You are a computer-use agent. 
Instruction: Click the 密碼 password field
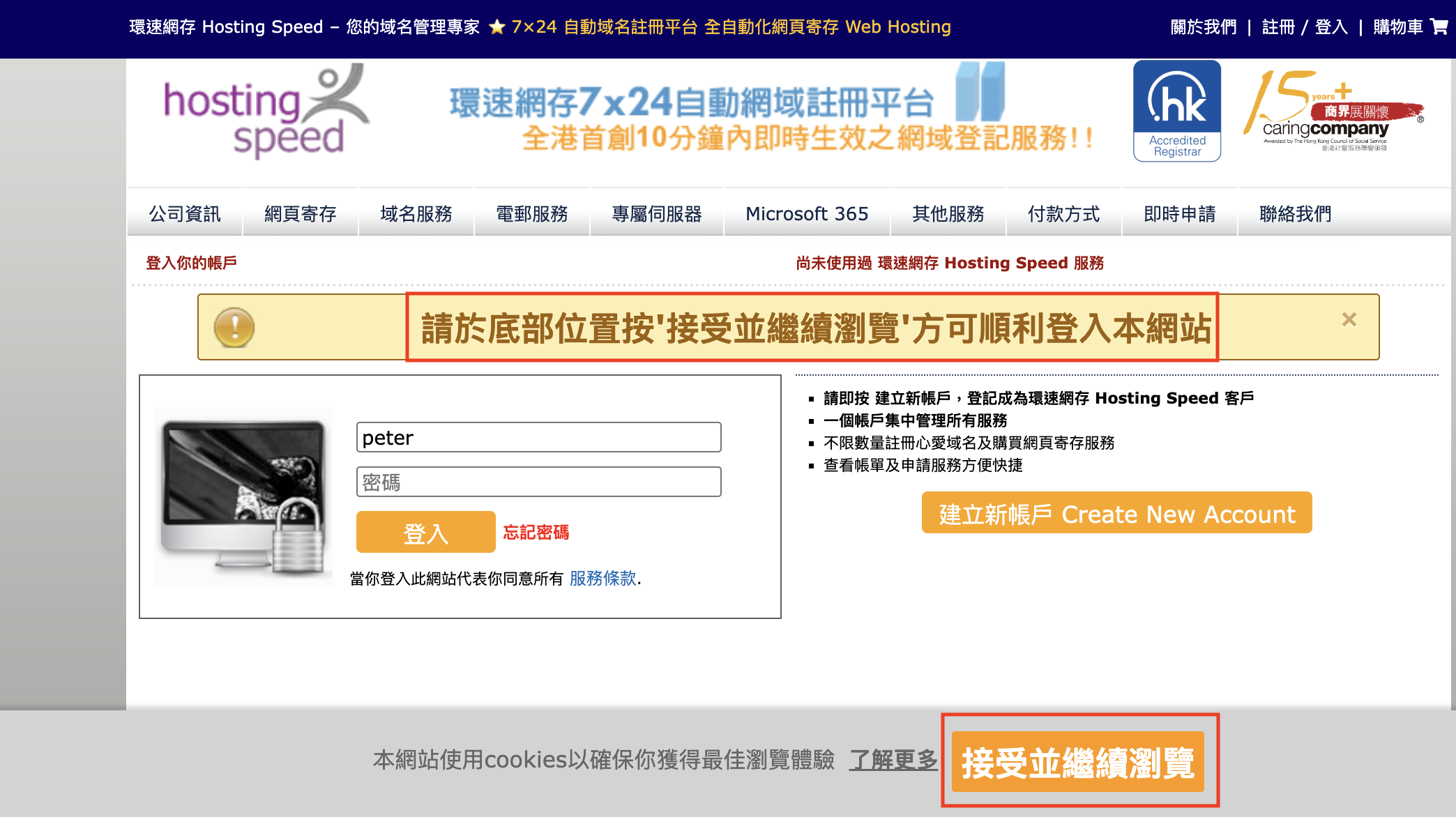538,482
